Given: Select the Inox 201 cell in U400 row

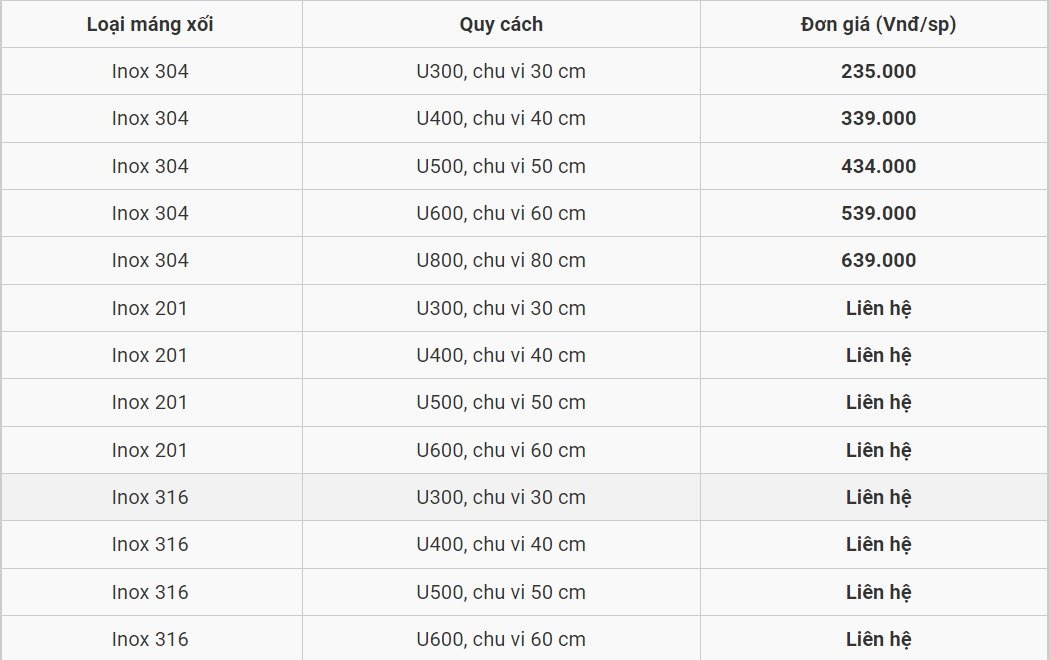Looking at the screenshot, I should point(150,355).
